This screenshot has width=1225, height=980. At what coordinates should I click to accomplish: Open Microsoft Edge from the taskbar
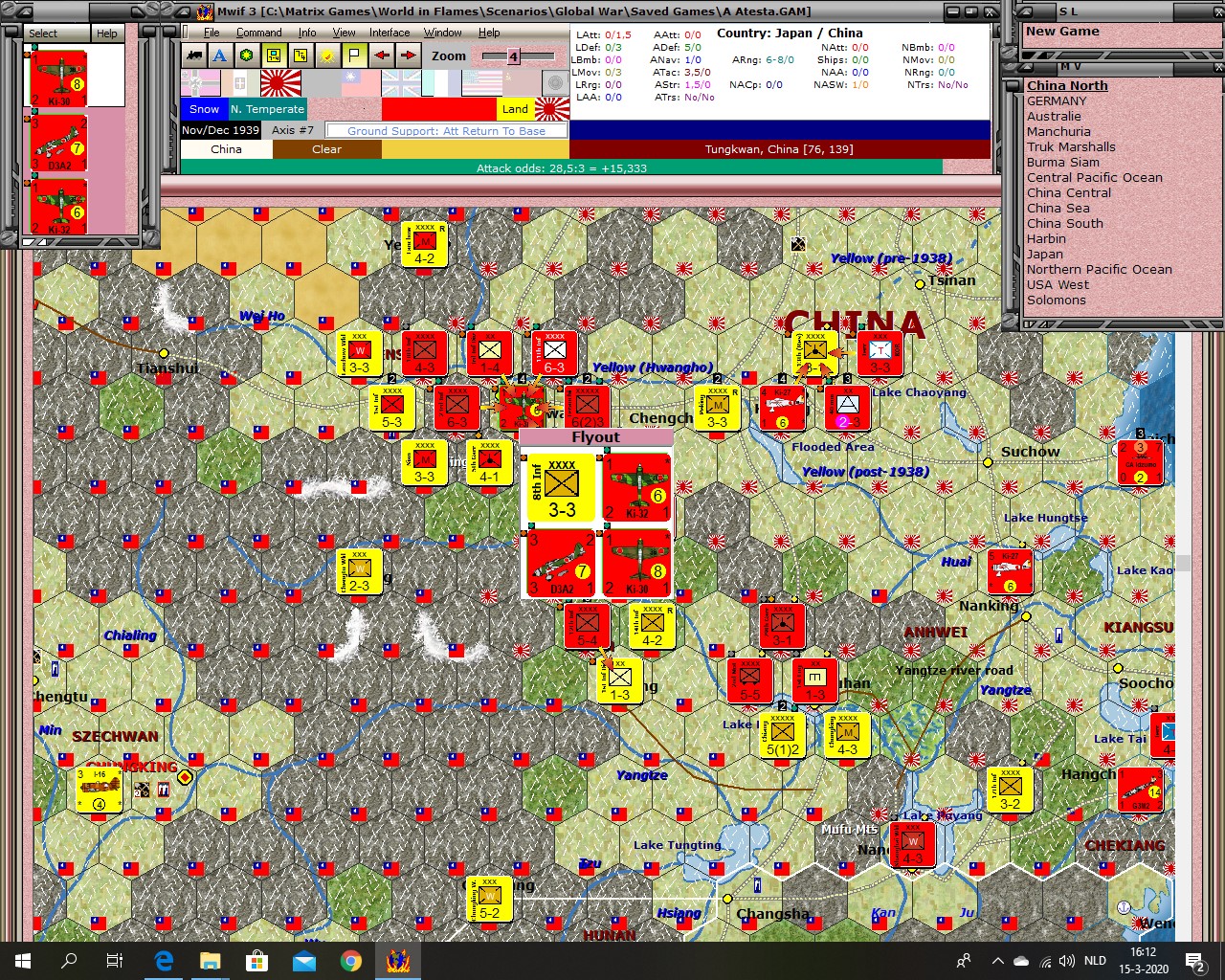click(164, 961)
